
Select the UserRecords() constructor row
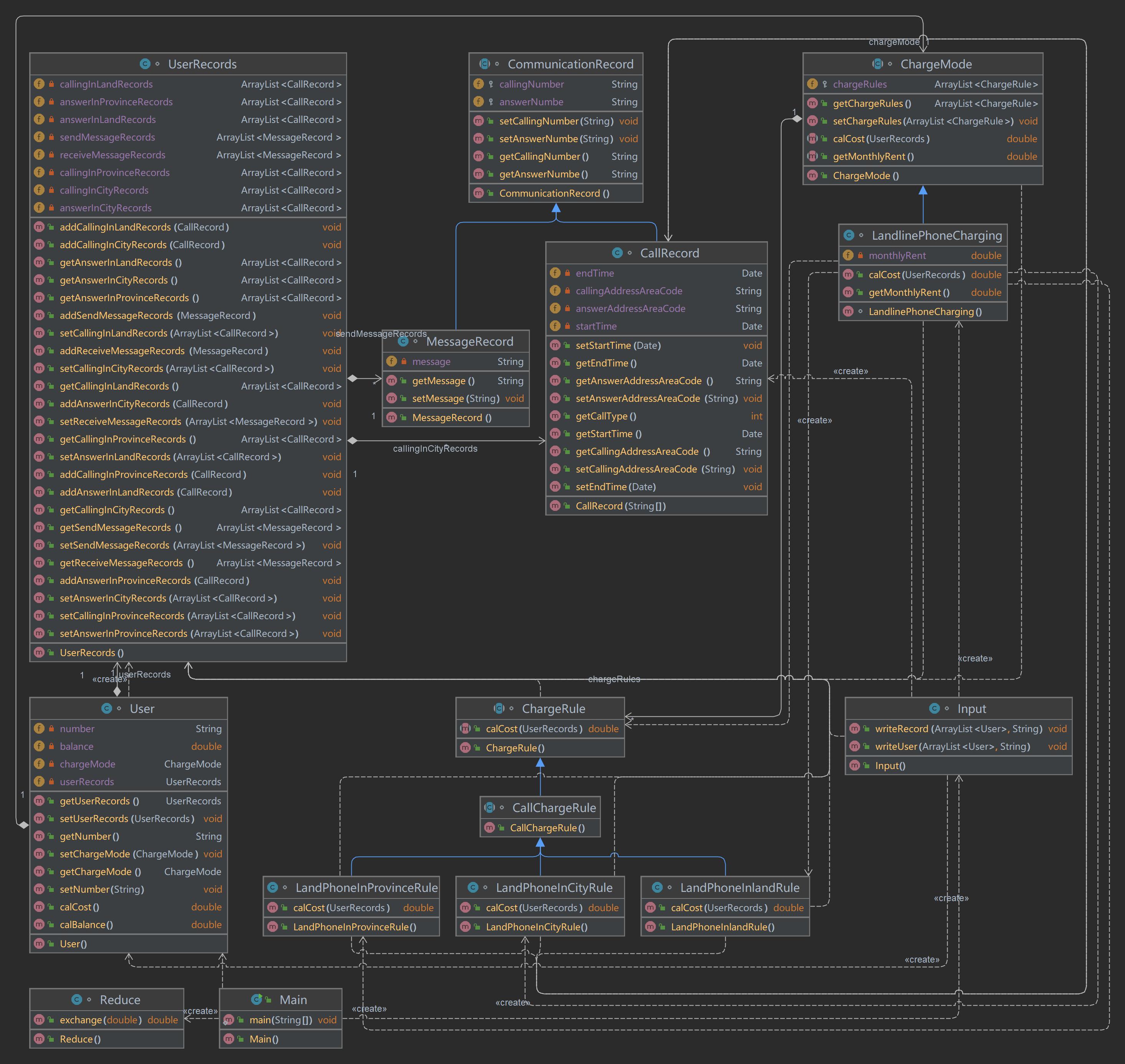click(188, 652)
